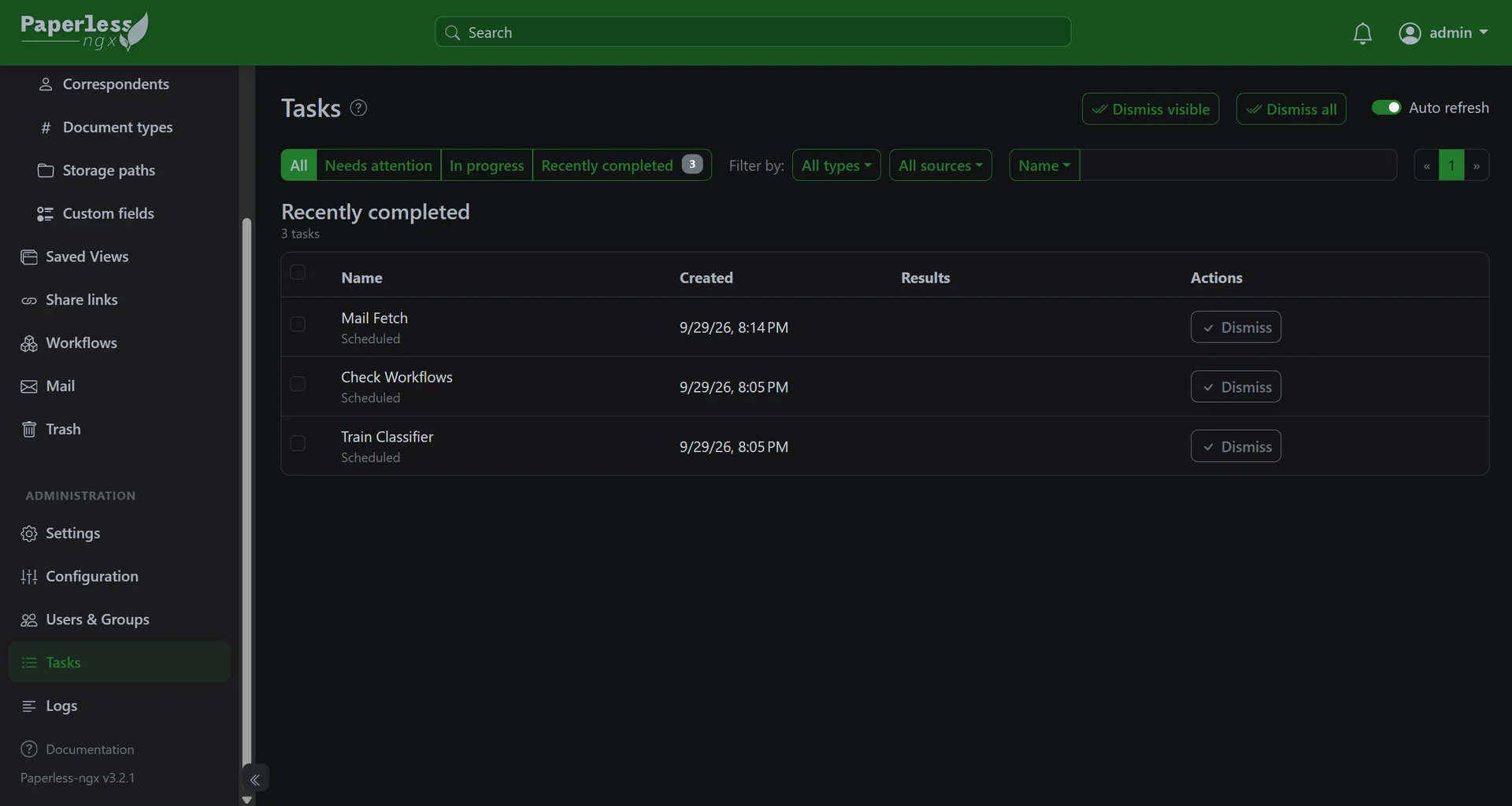Dismiss the Check Workflows task
This screenshot has width=1512, height=806.
point(1236,387)
